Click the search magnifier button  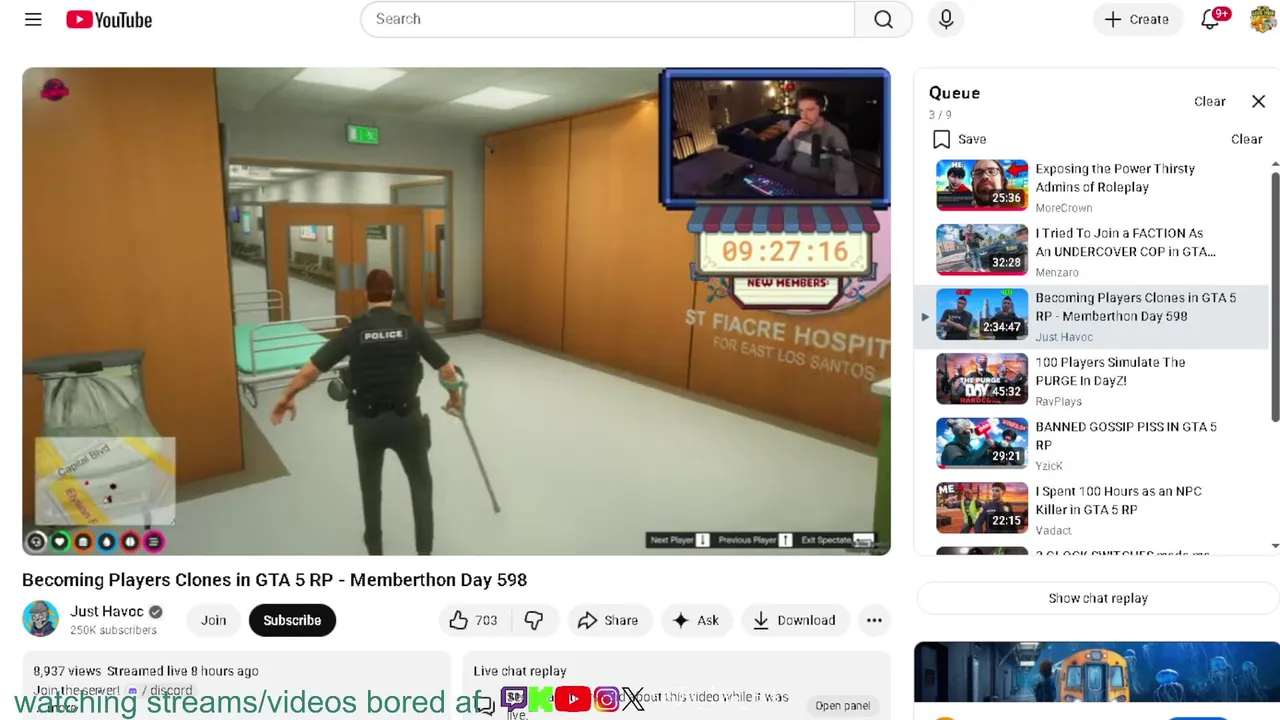pyautogui.click(x=883, y=19)
